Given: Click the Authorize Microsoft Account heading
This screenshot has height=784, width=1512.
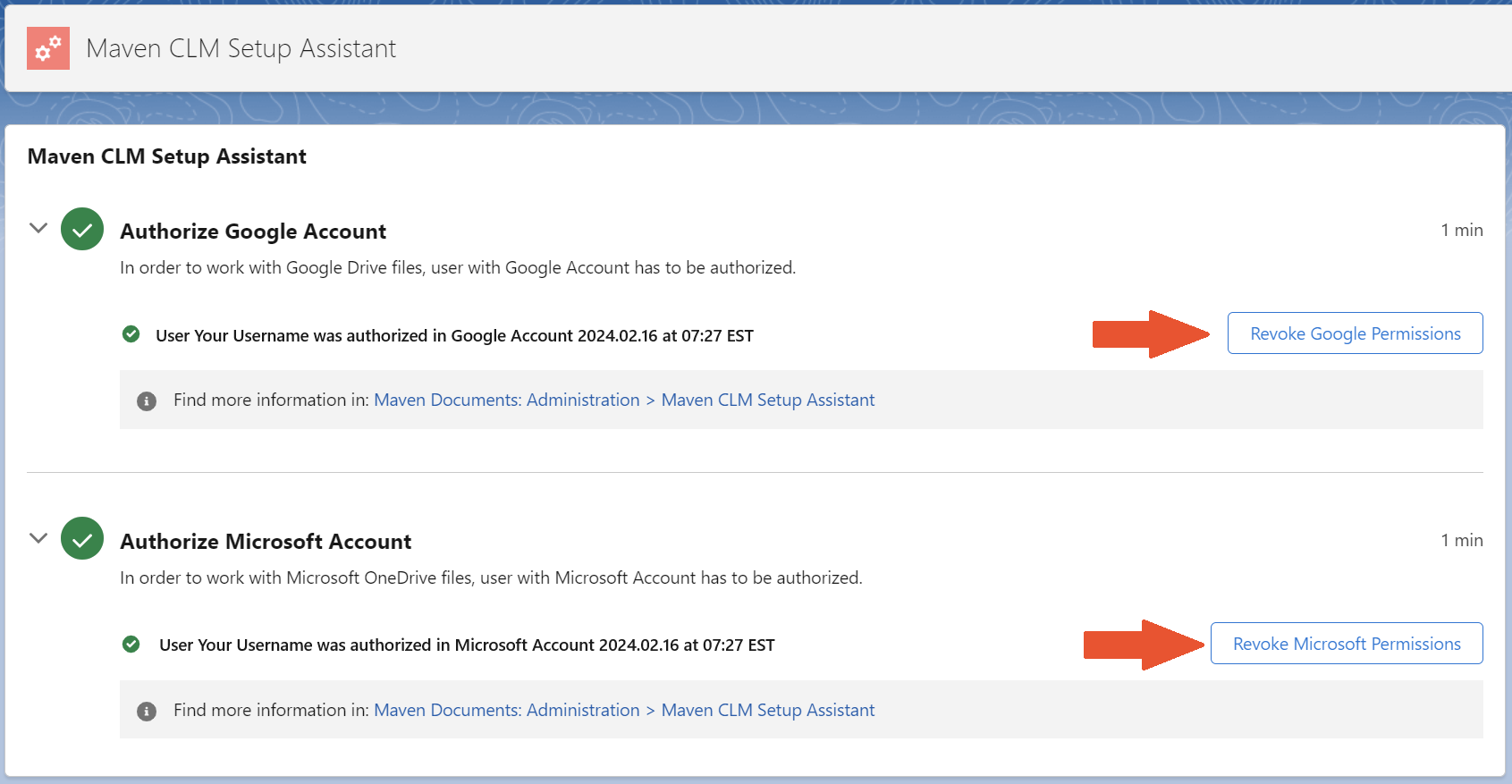Looking at the screenshot, I should [x=266, y=542].
